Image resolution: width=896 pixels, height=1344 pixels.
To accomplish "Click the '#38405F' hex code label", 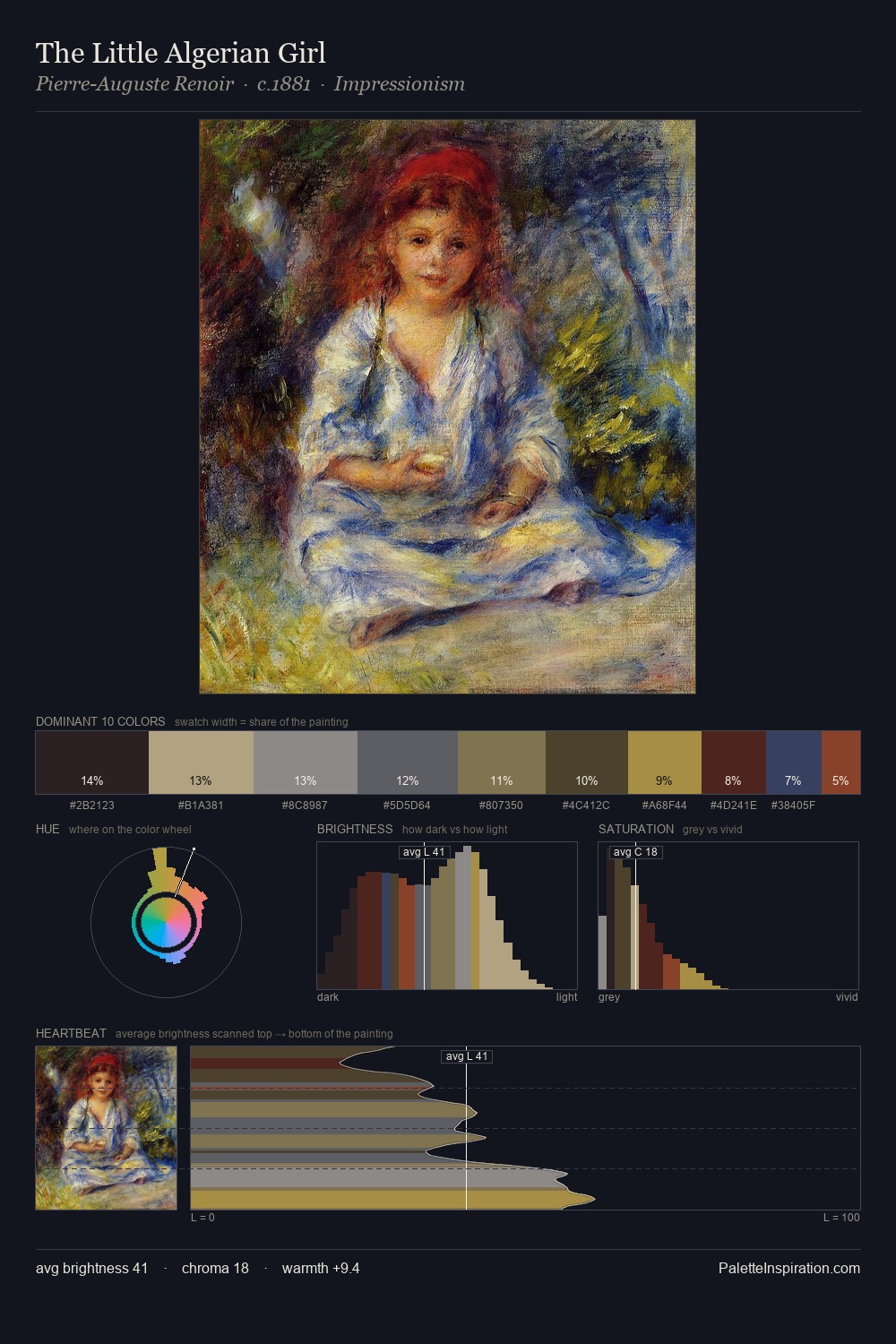I will (794, 805).
